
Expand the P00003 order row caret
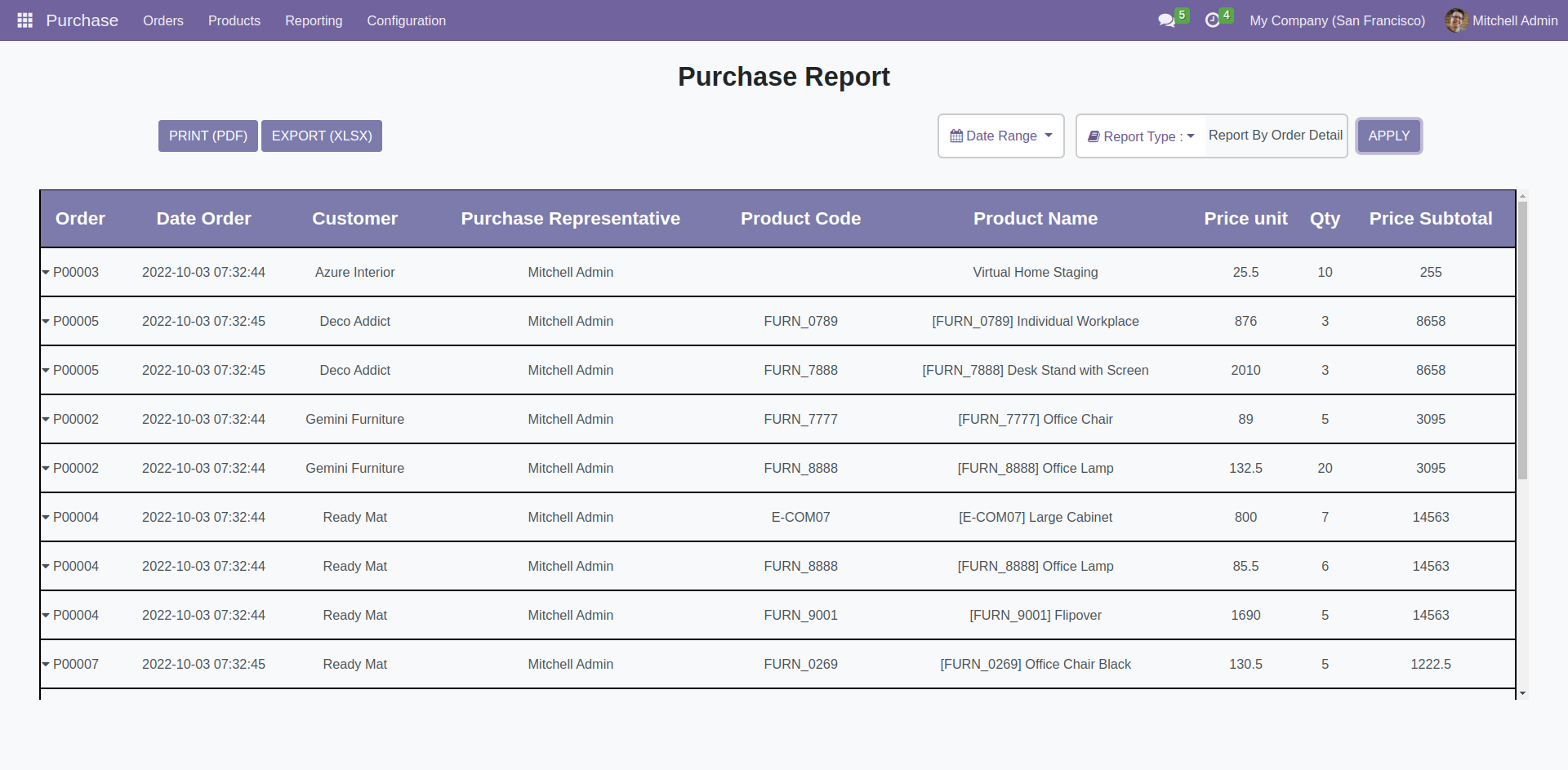[x=46, y=273]
